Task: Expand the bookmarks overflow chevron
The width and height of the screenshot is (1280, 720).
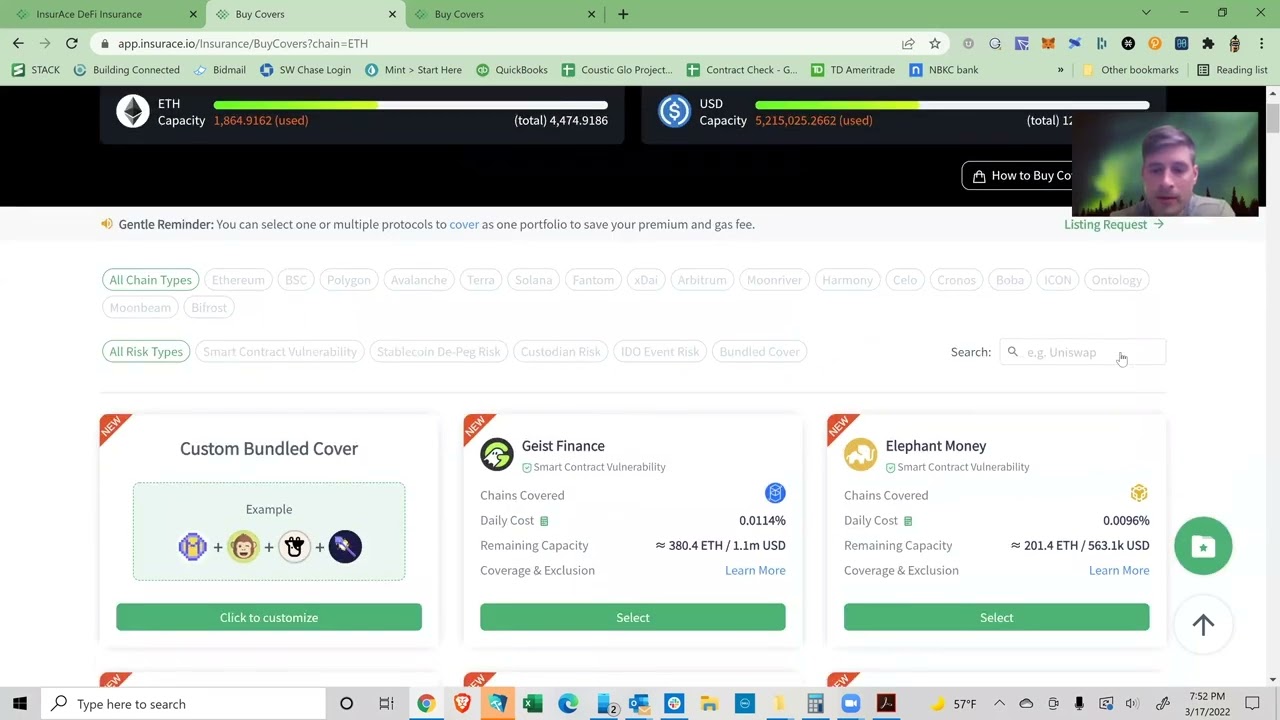Action: coord(1060,70)
